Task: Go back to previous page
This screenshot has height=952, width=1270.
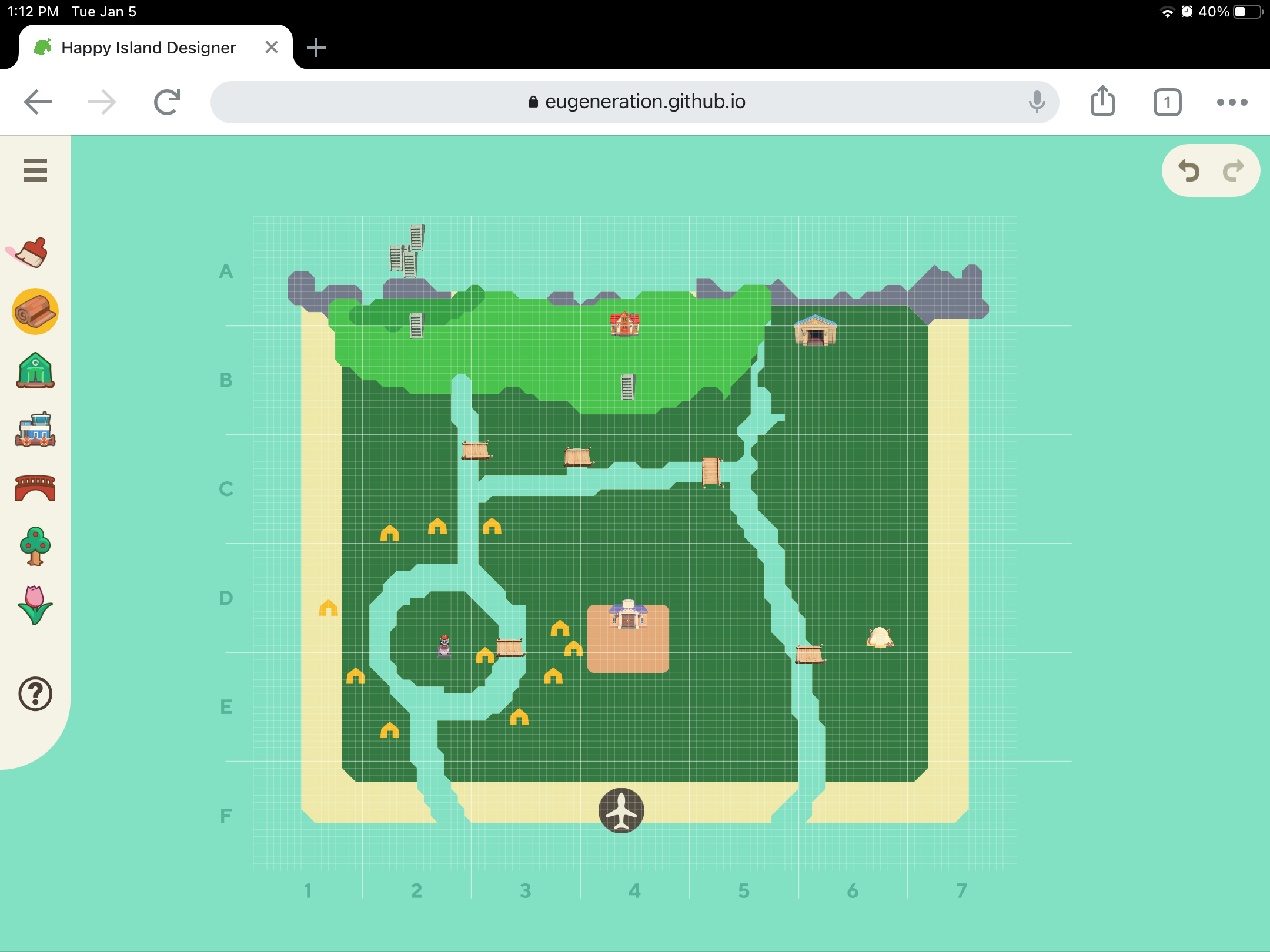Action: pyautogui.click(x=38, y=102)
